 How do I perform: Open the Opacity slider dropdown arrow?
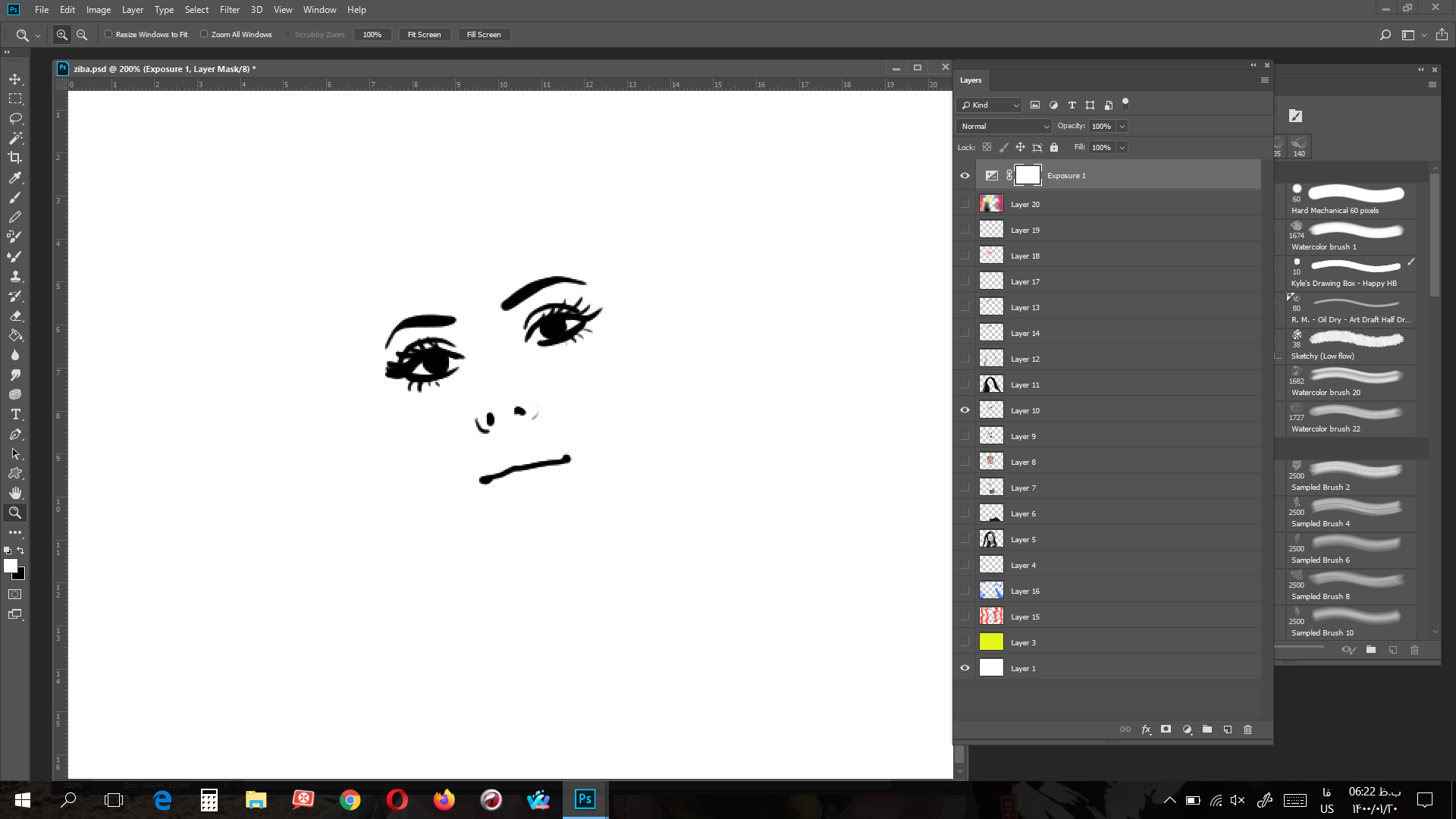1122,127
